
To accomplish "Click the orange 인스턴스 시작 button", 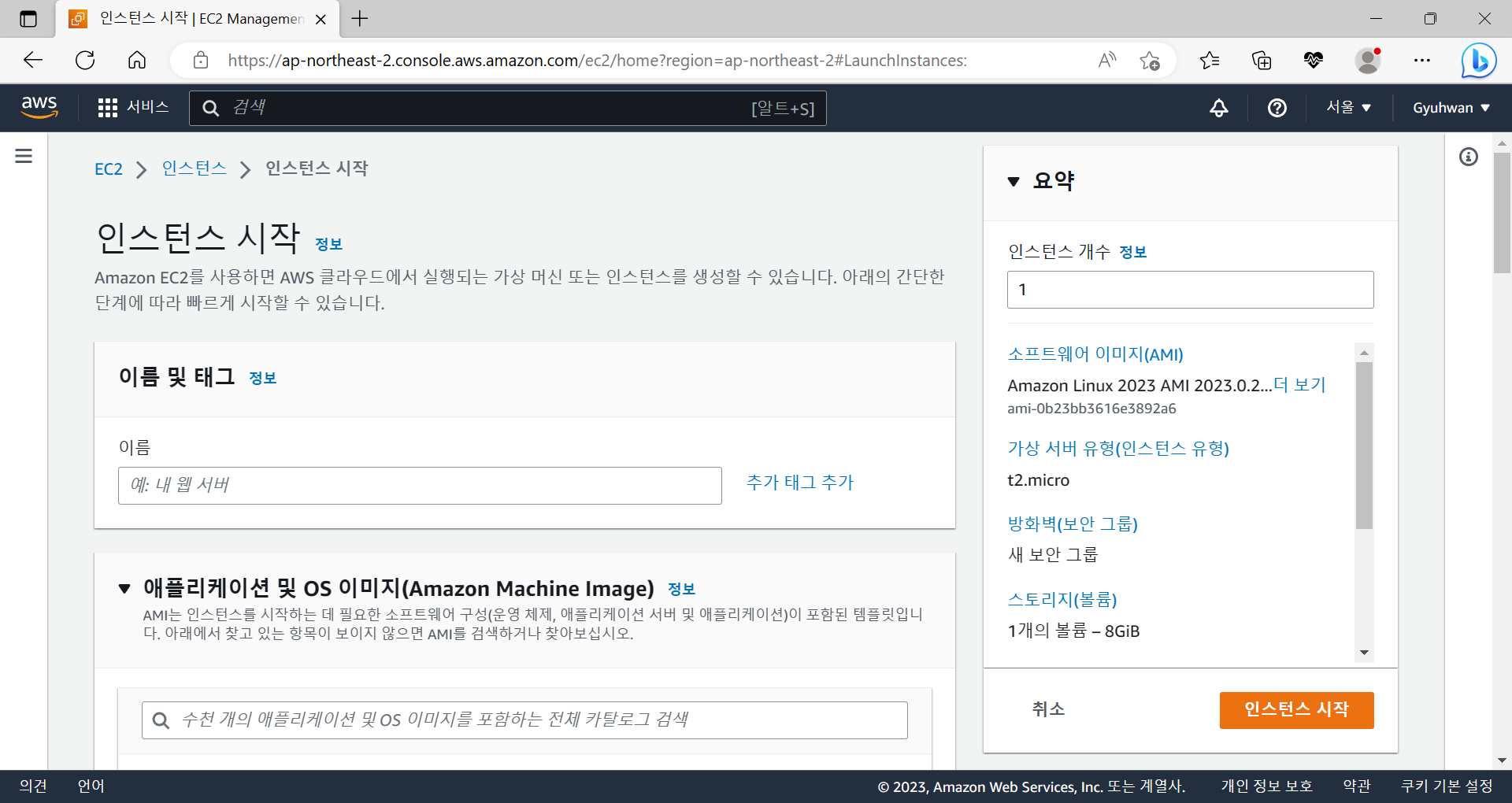I will coord(1296,710).
